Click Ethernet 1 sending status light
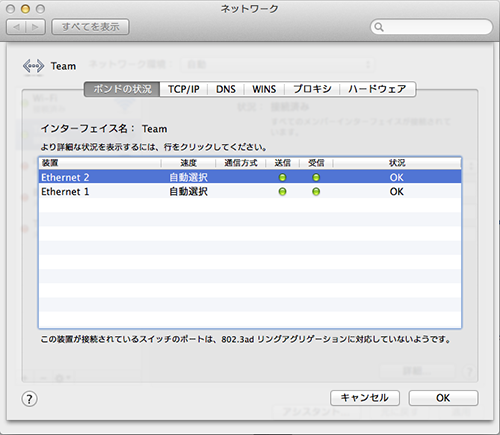 click(x=282, y=192)
